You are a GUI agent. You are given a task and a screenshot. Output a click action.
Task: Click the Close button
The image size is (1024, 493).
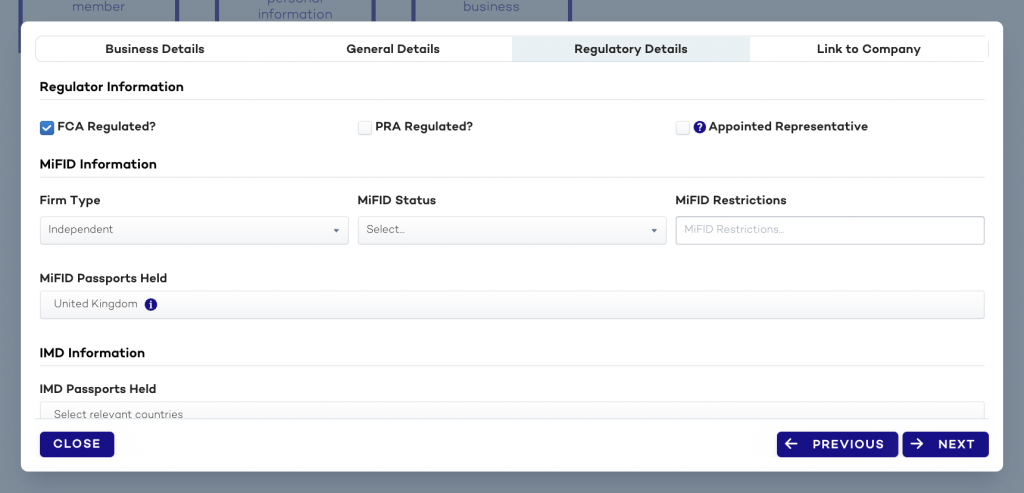[x=77, y=444]
